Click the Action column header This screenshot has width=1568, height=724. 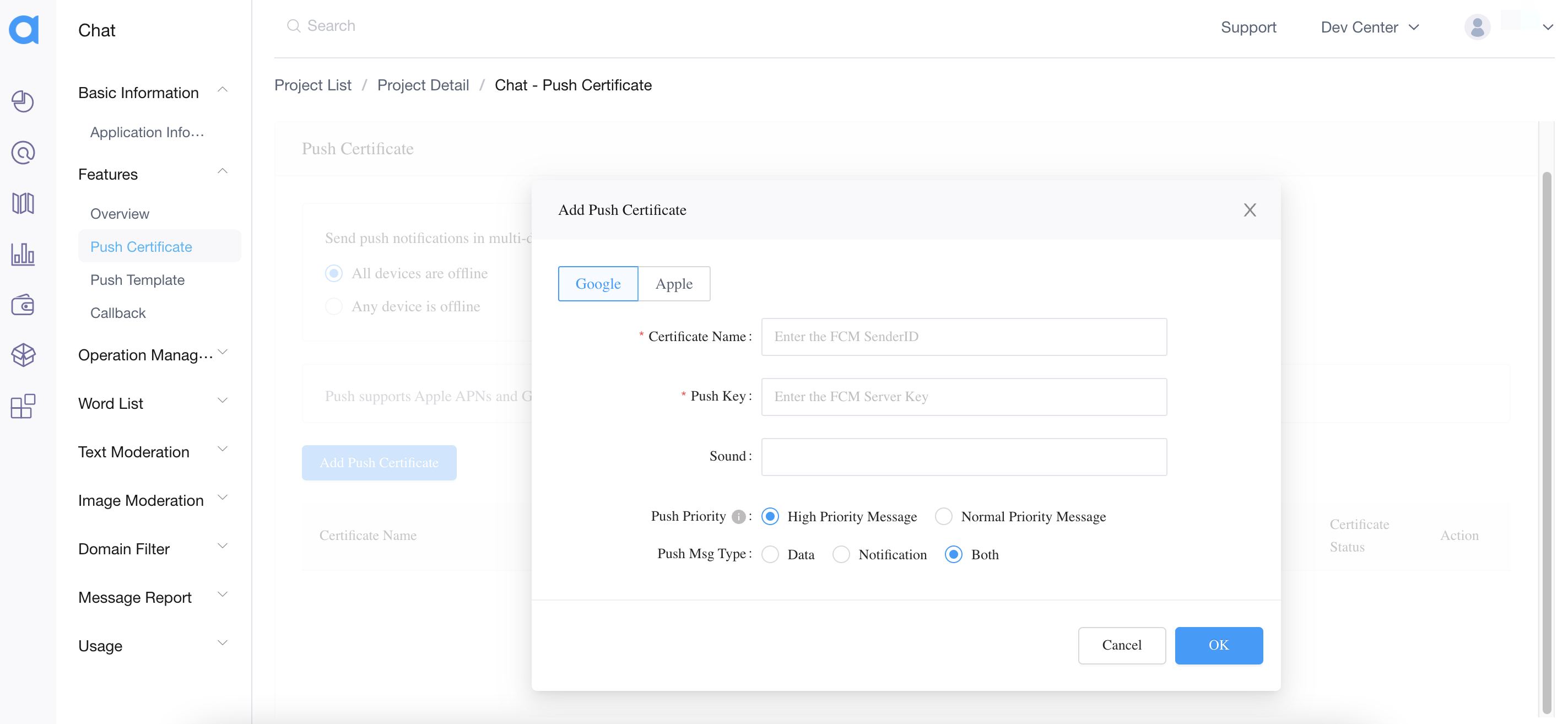(1459, 535)
